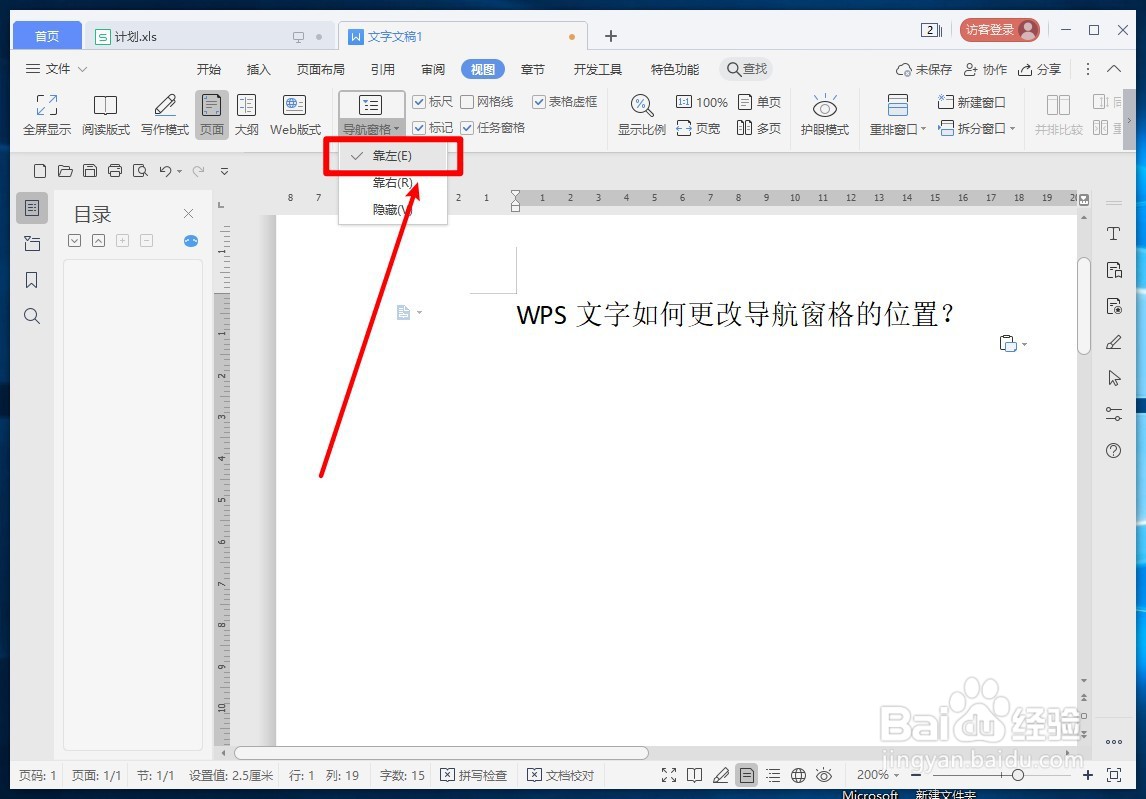
Task: Open new window (新建窗口)
Action: click(x=972, y=102)
